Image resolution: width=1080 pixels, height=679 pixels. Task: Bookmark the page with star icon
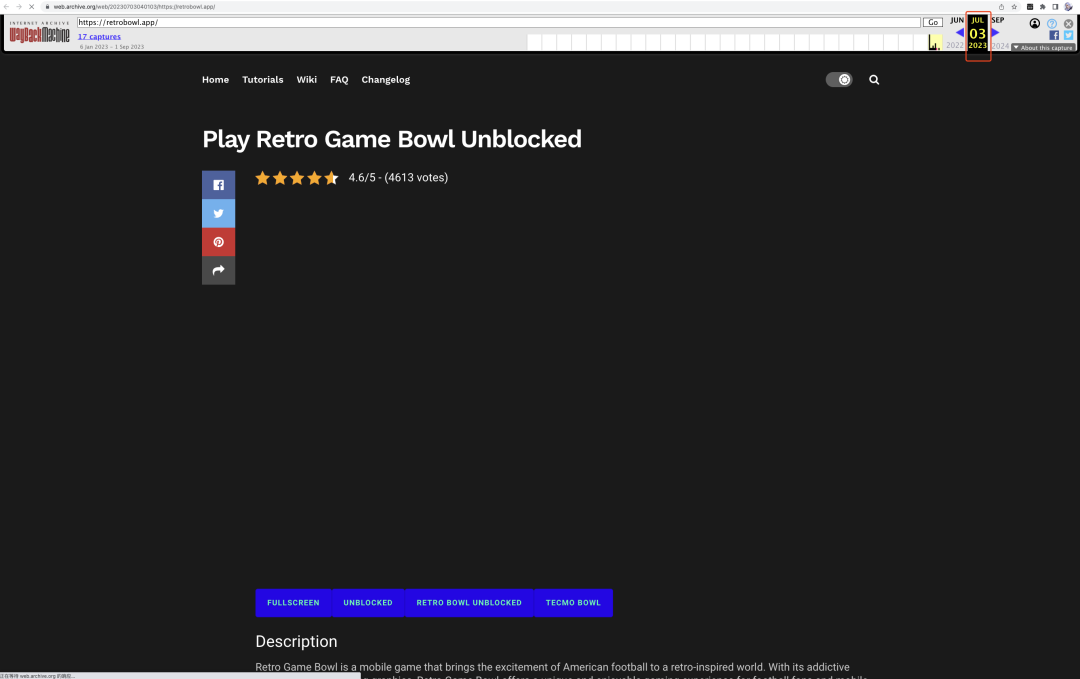point(1014,6)
